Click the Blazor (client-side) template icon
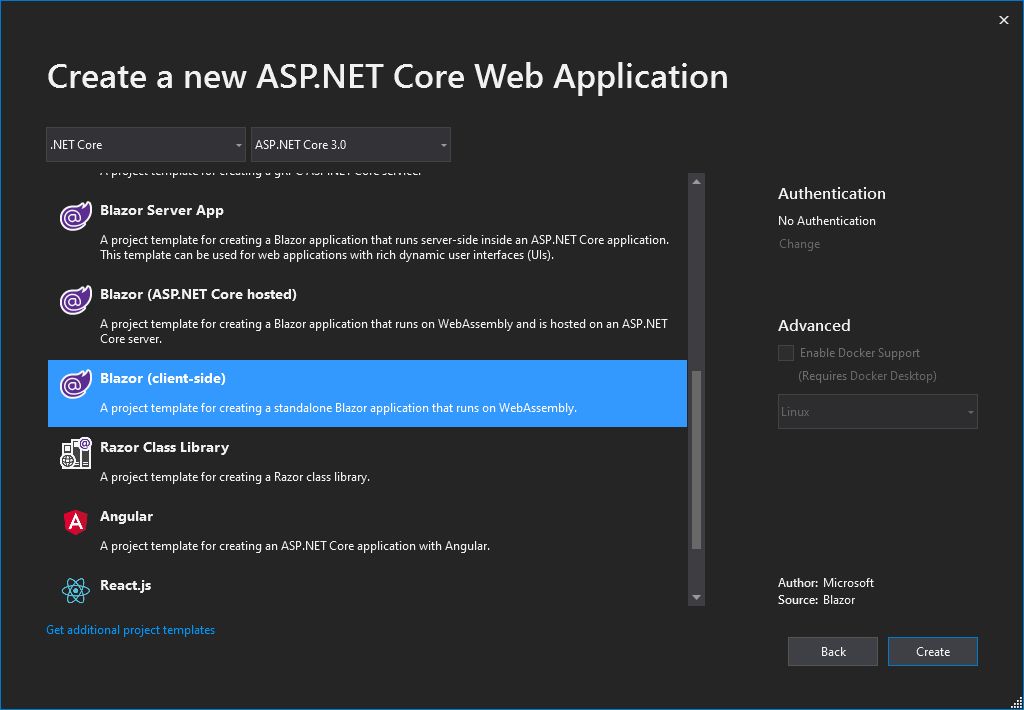 76,384
